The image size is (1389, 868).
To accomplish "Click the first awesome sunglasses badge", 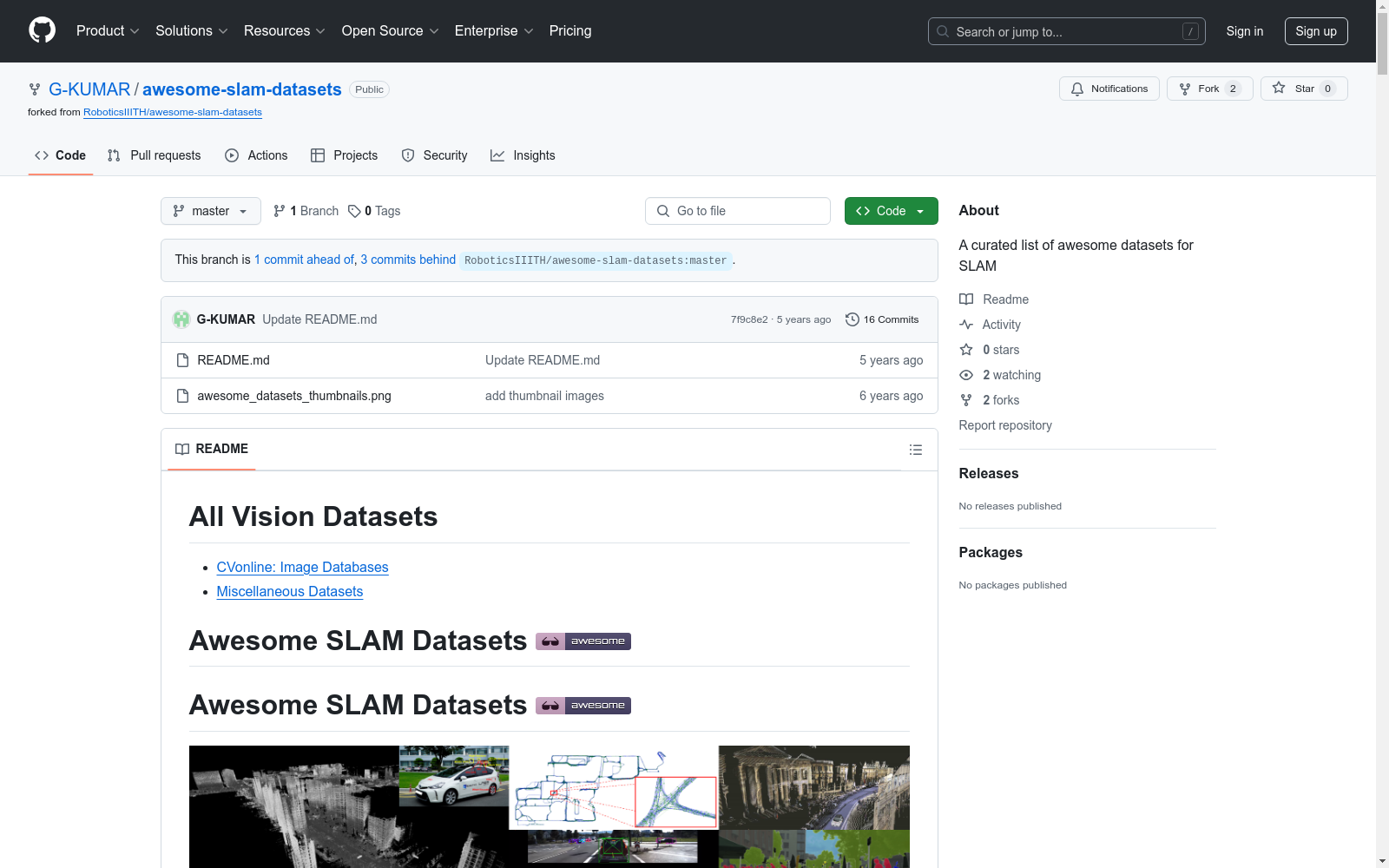I will (x=583, y=641).
